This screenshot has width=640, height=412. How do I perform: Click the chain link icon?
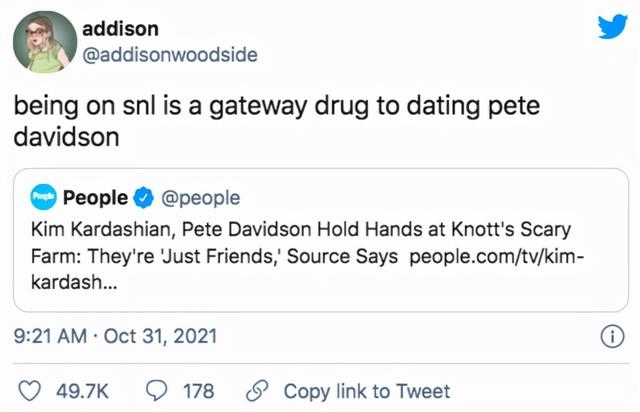click(257, 390)
